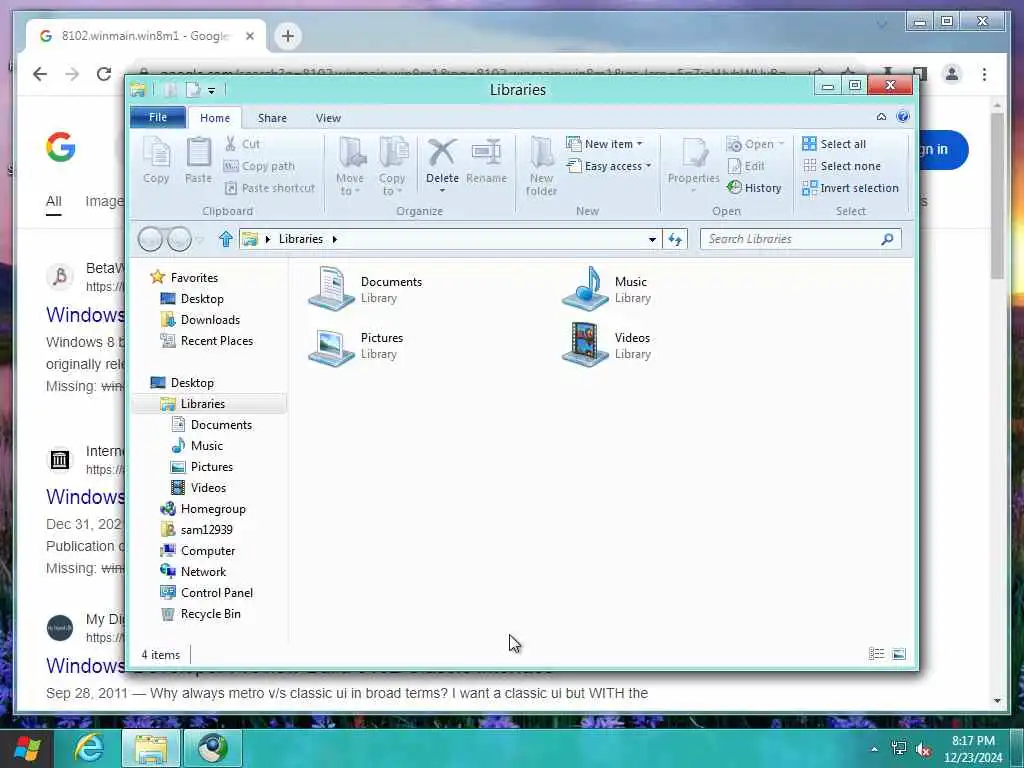Reload the page in Chrome window
This screenshot has height=768, width=1024.
pyautogui.click(x=104, y=74)
